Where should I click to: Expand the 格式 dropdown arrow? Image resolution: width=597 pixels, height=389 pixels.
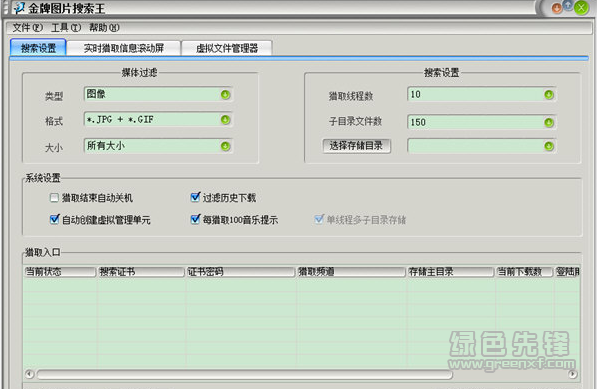click(225, 120)
